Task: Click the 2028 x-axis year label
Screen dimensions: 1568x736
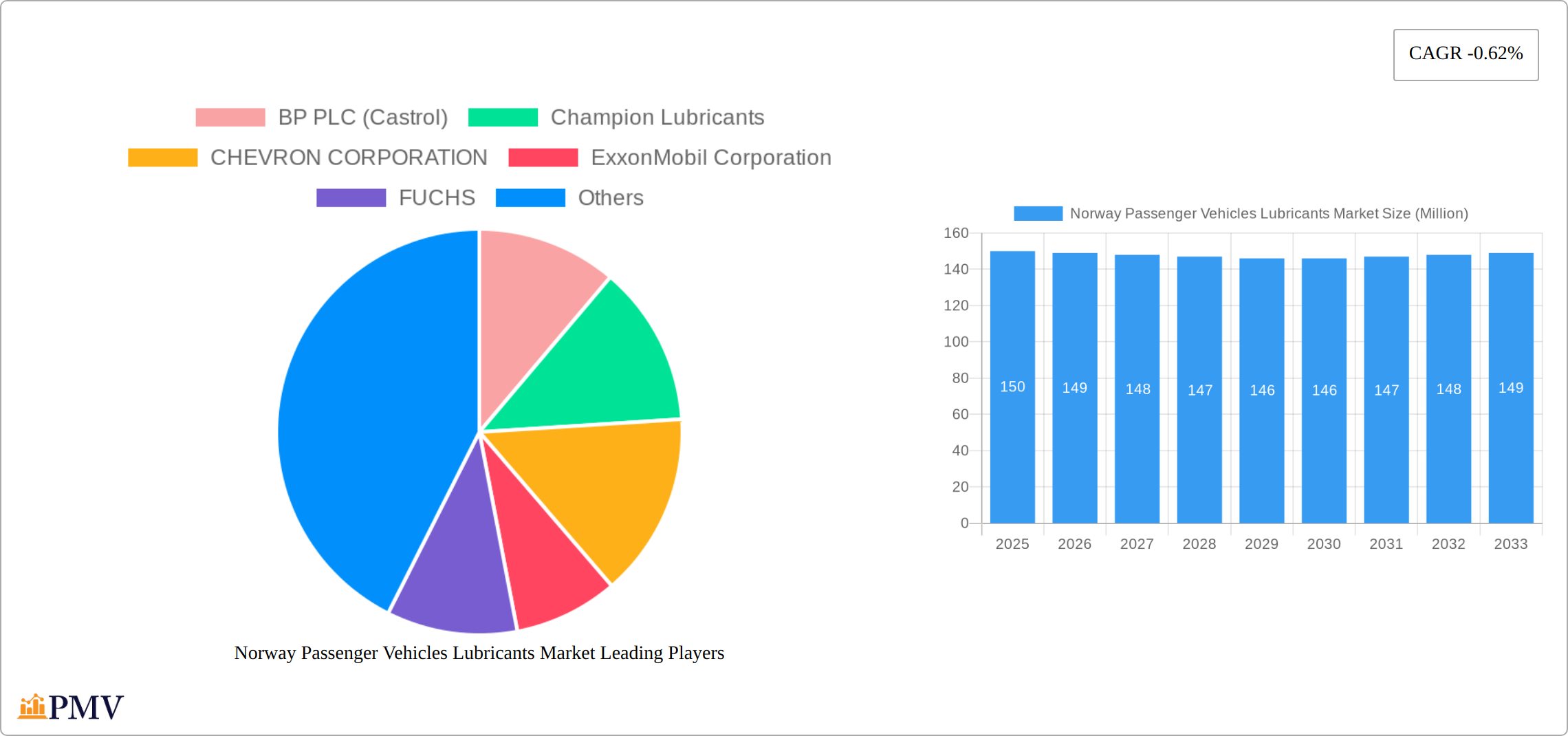Action: [1199, 544]
